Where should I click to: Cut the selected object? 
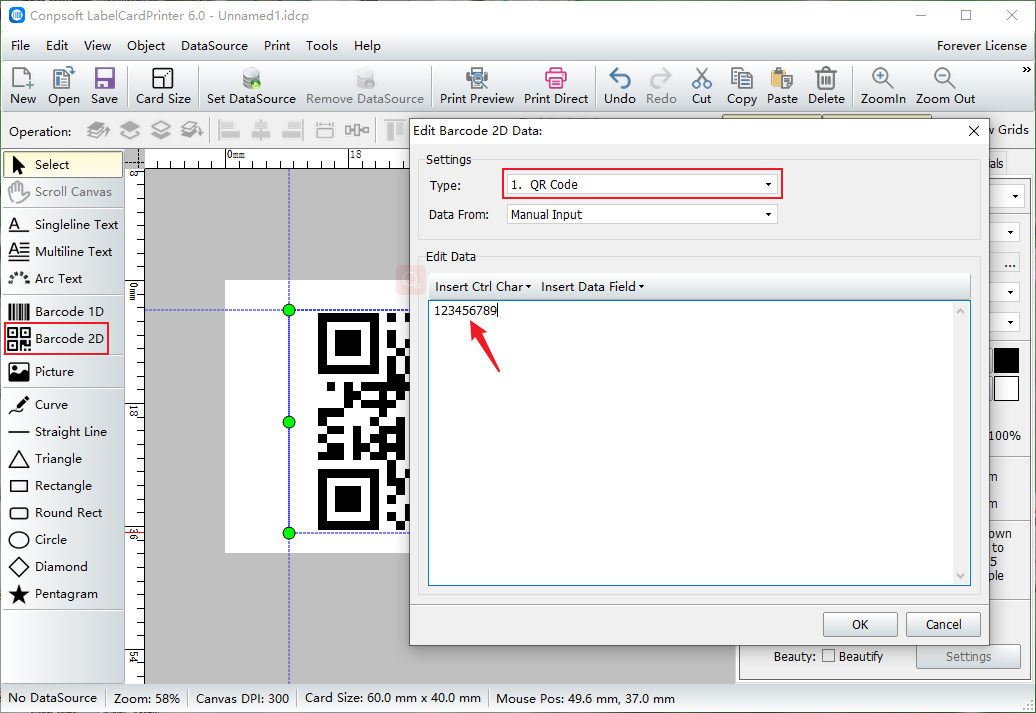702,86
